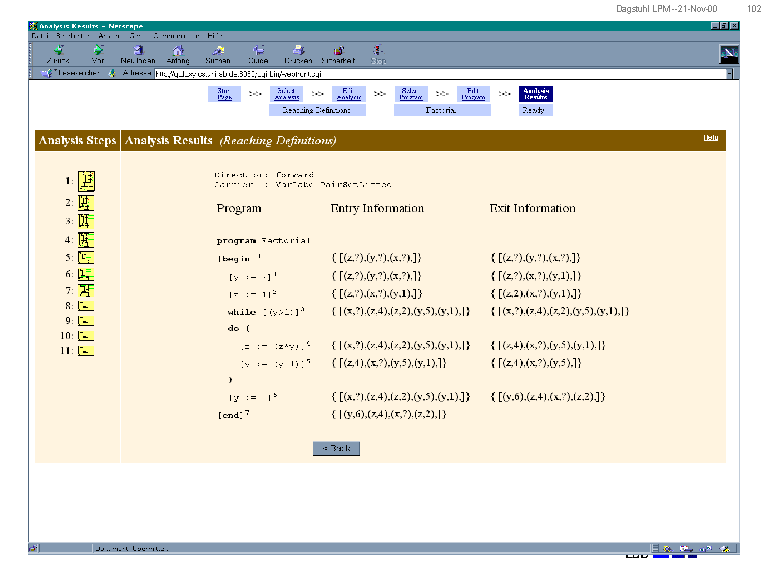Expand the location bar dropdown arrow

click(729, 73)
